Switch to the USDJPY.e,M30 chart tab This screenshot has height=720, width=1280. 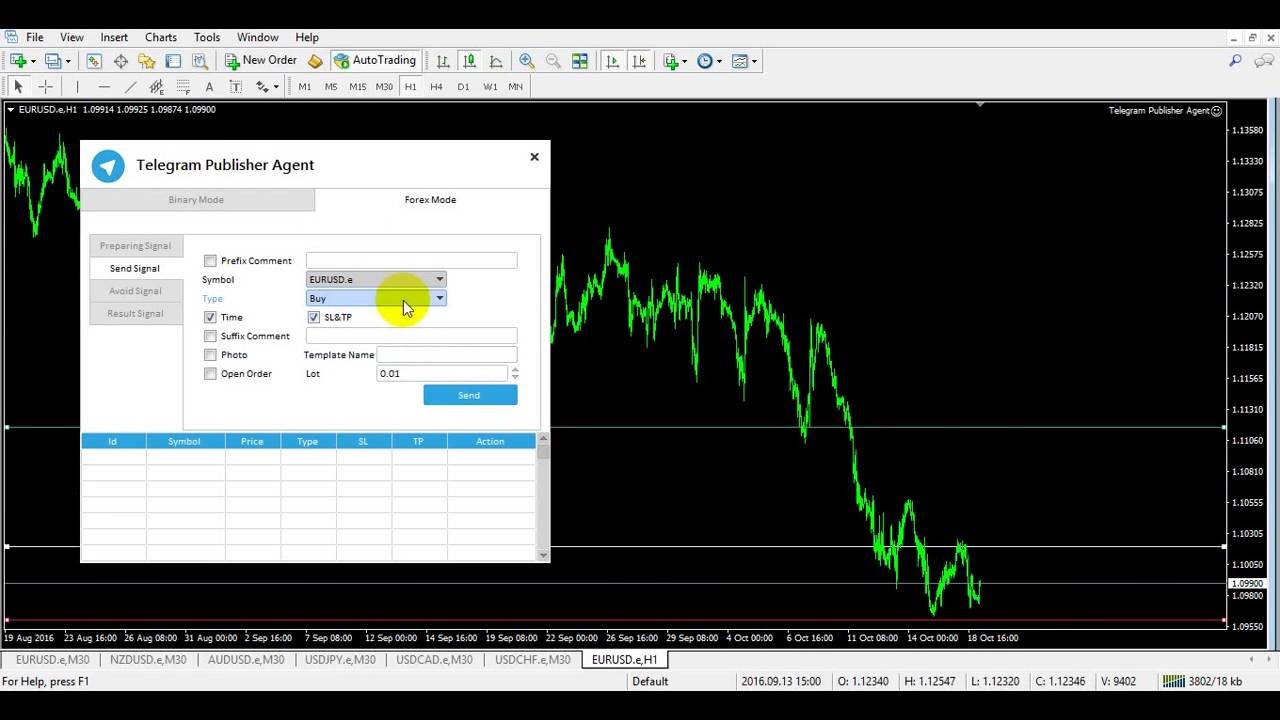[x=340, y=660]
